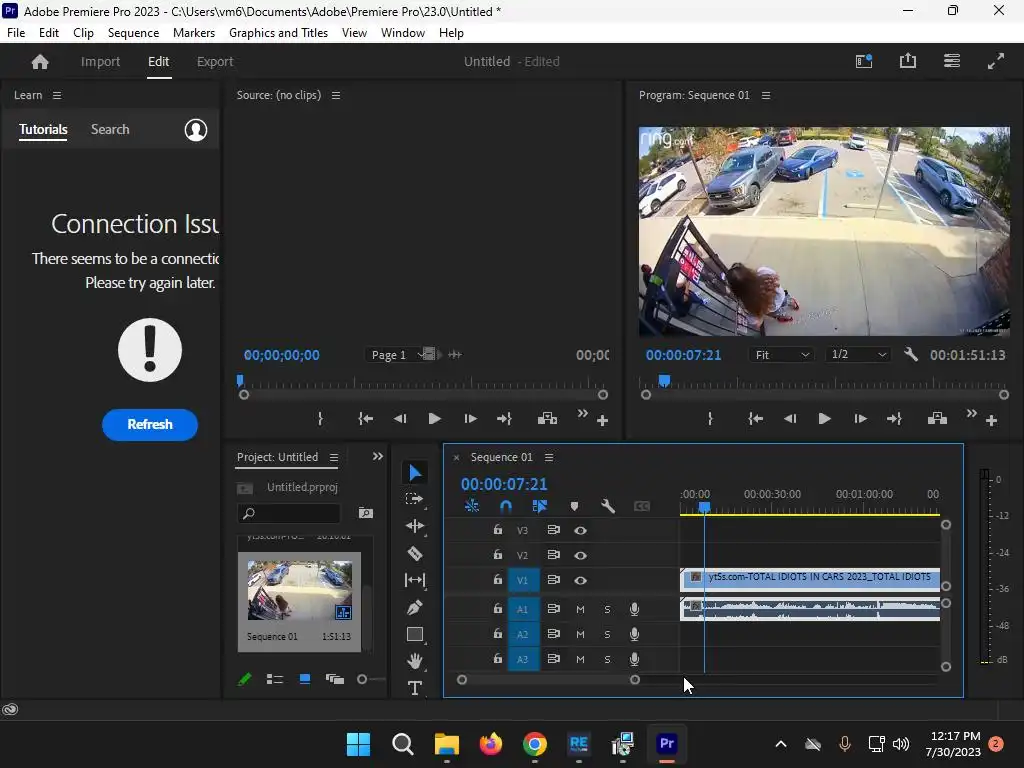The height and width of the screenshot is (768, 1024).
Task: Play the Program monitor sequence
Action: pyautogui.click(x=824, y=419)
